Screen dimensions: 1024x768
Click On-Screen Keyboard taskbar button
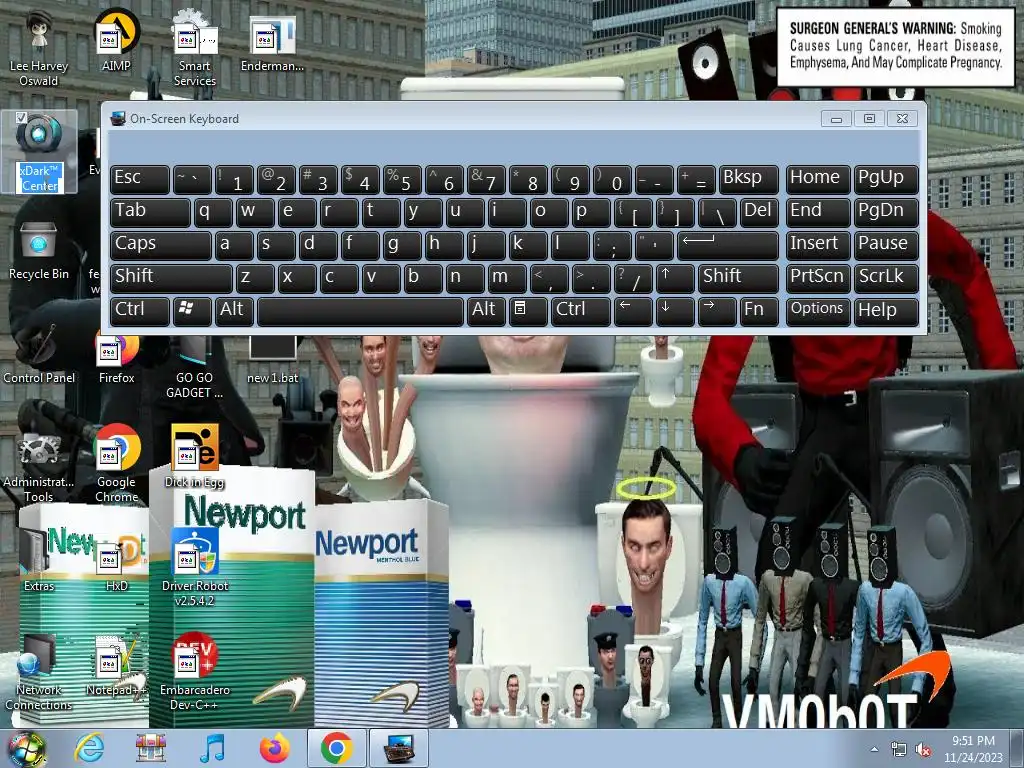[398, 748]
